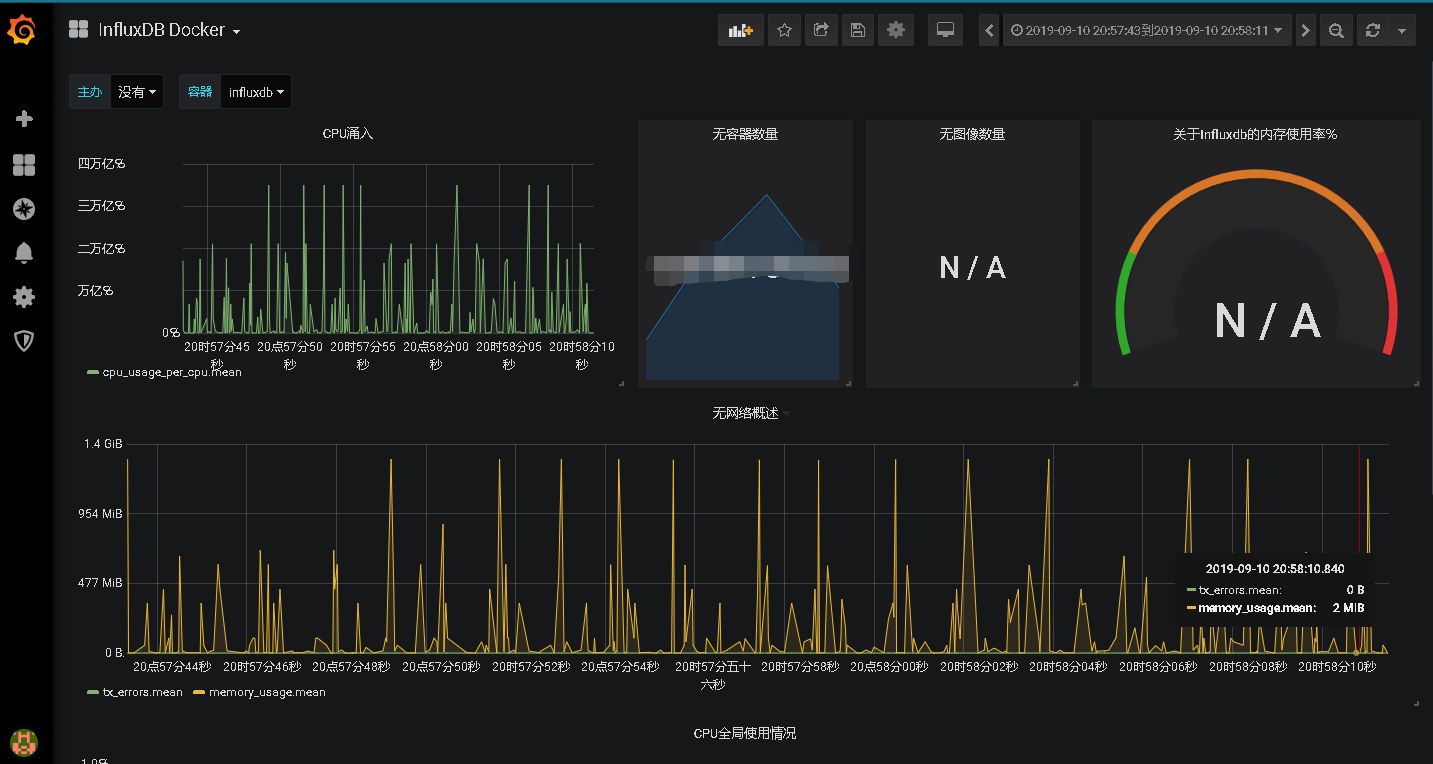Open the 主办 variable dropdown showing 没有
1433x764 pixels.
point(137,92)
